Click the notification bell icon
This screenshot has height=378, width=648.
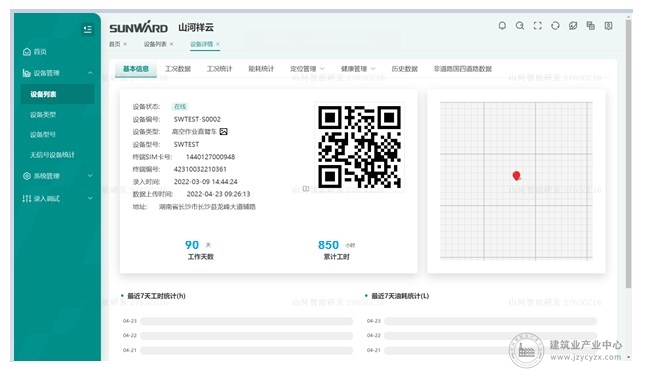(x=502, y=26)
